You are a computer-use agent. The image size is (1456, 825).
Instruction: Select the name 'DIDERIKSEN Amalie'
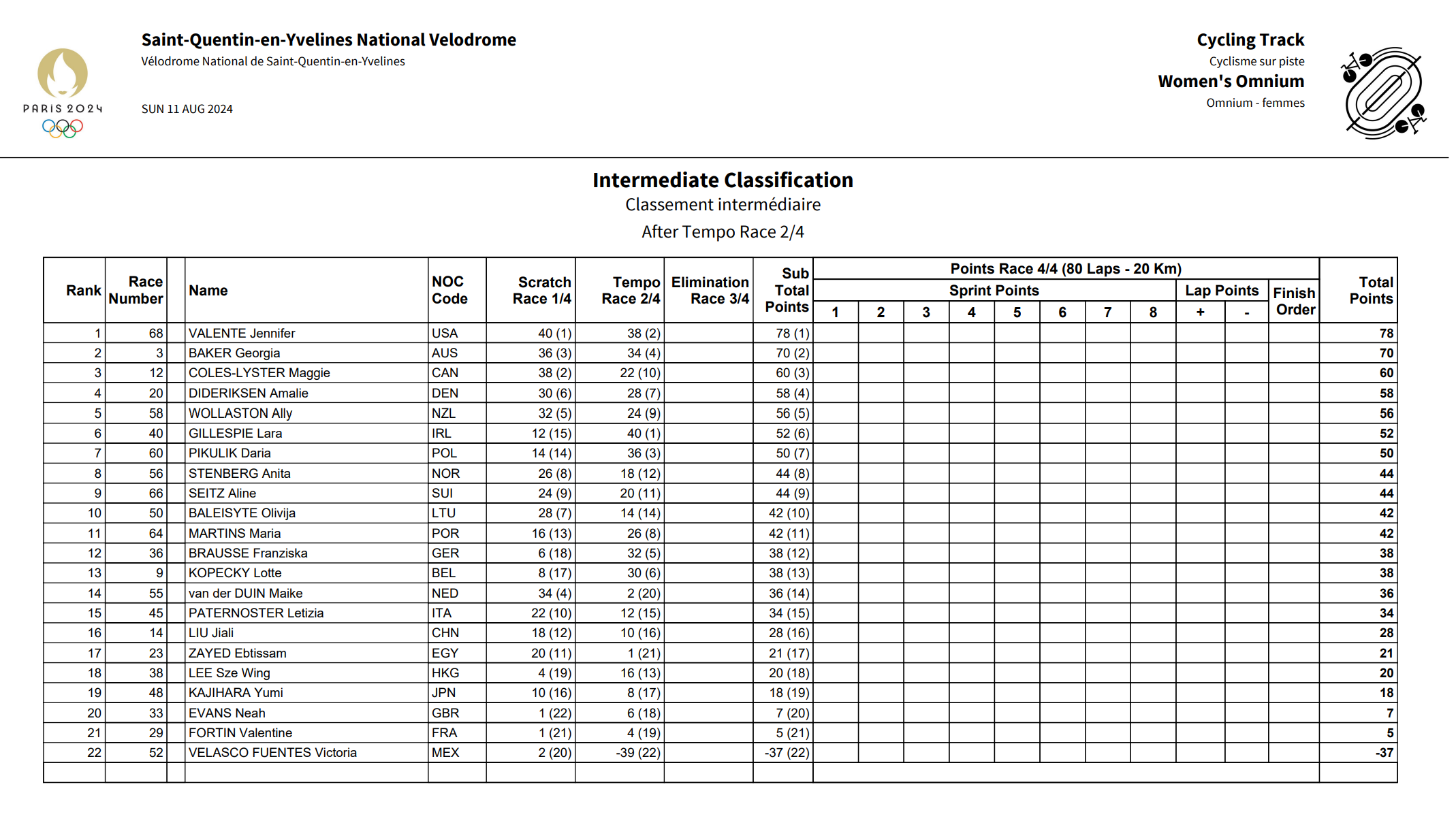coord(248,393)
